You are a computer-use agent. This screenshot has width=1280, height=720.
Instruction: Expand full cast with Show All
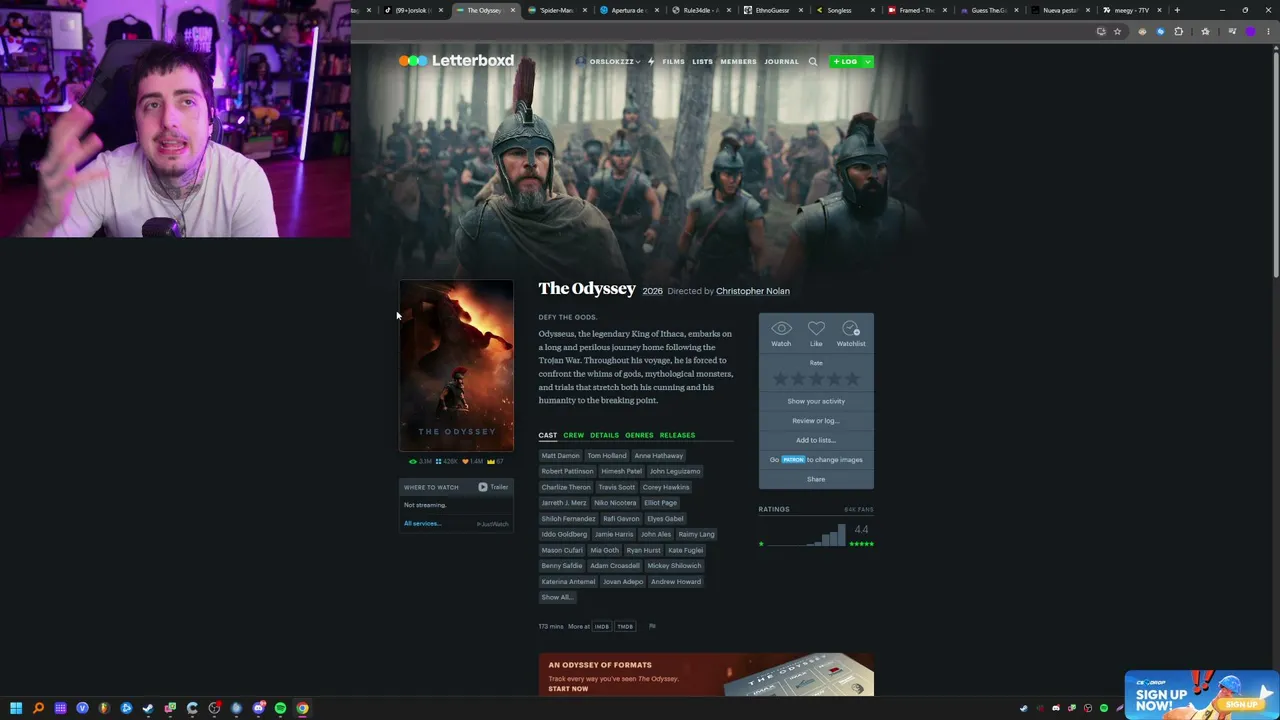click(556, 597)
